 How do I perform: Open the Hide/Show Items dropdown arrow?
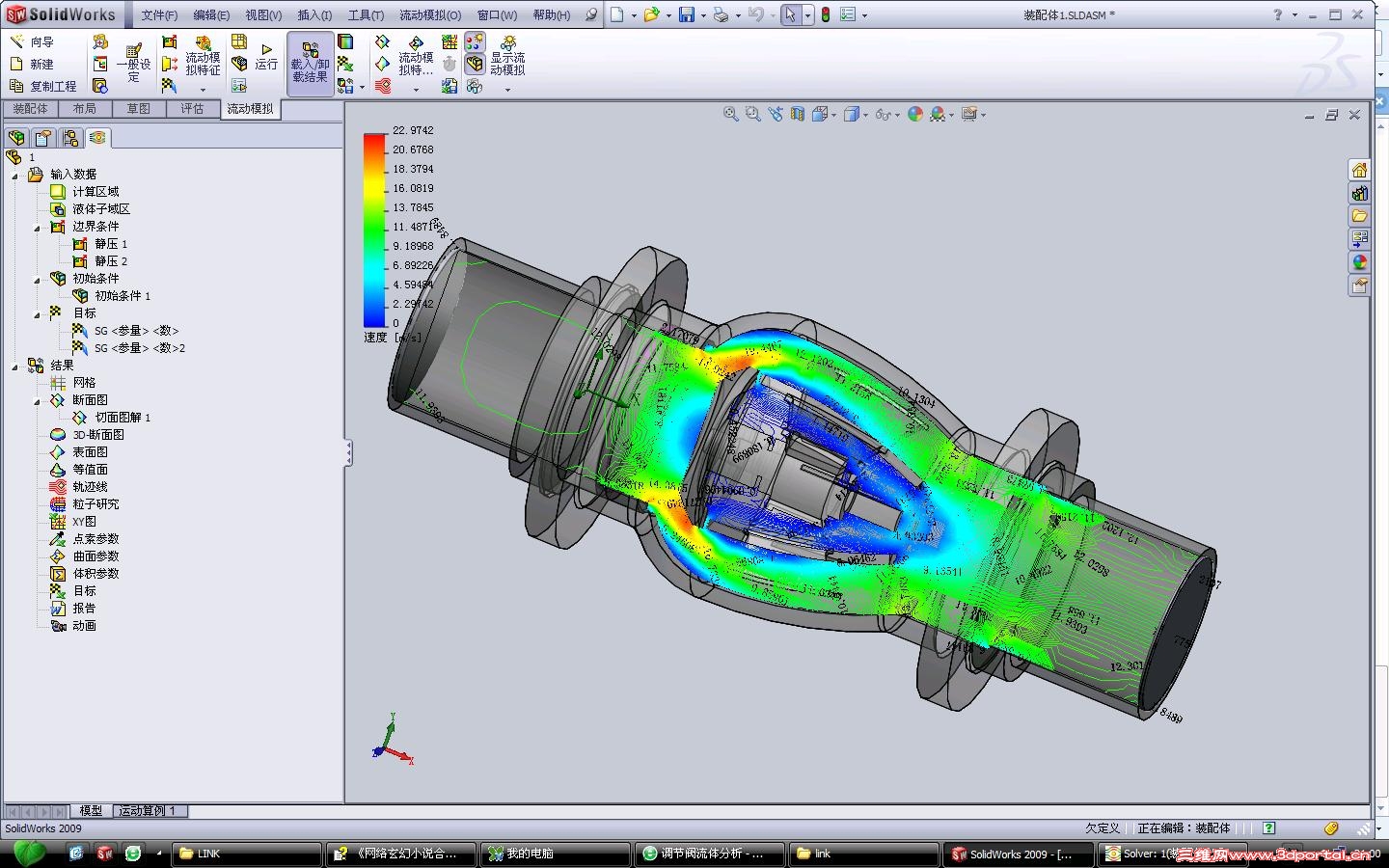tap(897, 116)
